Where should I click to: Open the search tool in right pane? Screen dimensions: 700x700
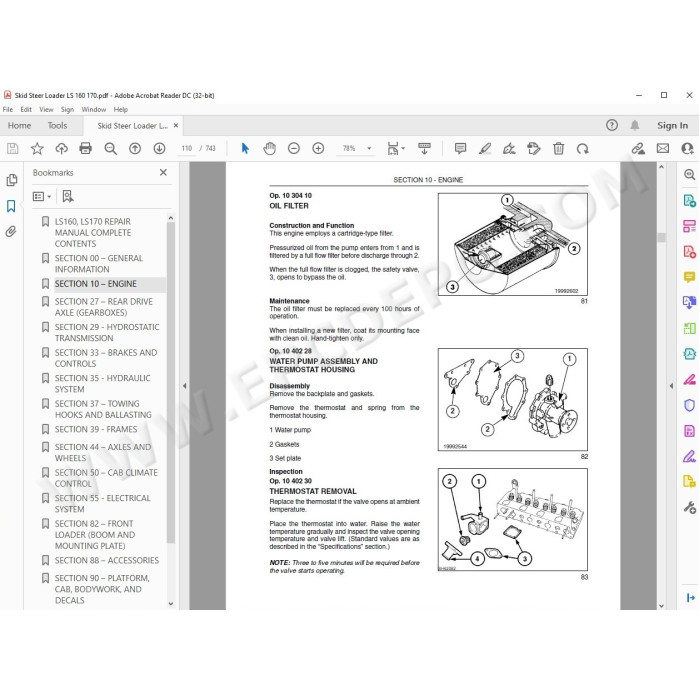[x=689, y=175]
